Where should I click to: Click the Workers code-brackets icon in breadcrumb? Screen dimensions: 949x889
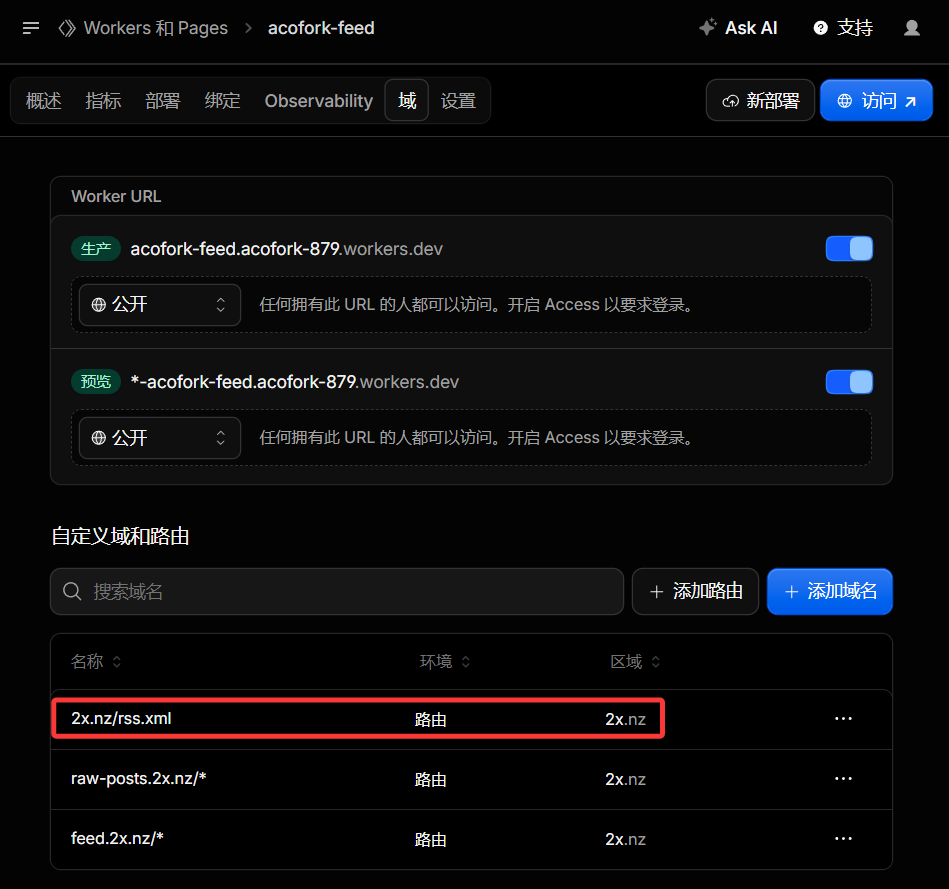(67, 28)
